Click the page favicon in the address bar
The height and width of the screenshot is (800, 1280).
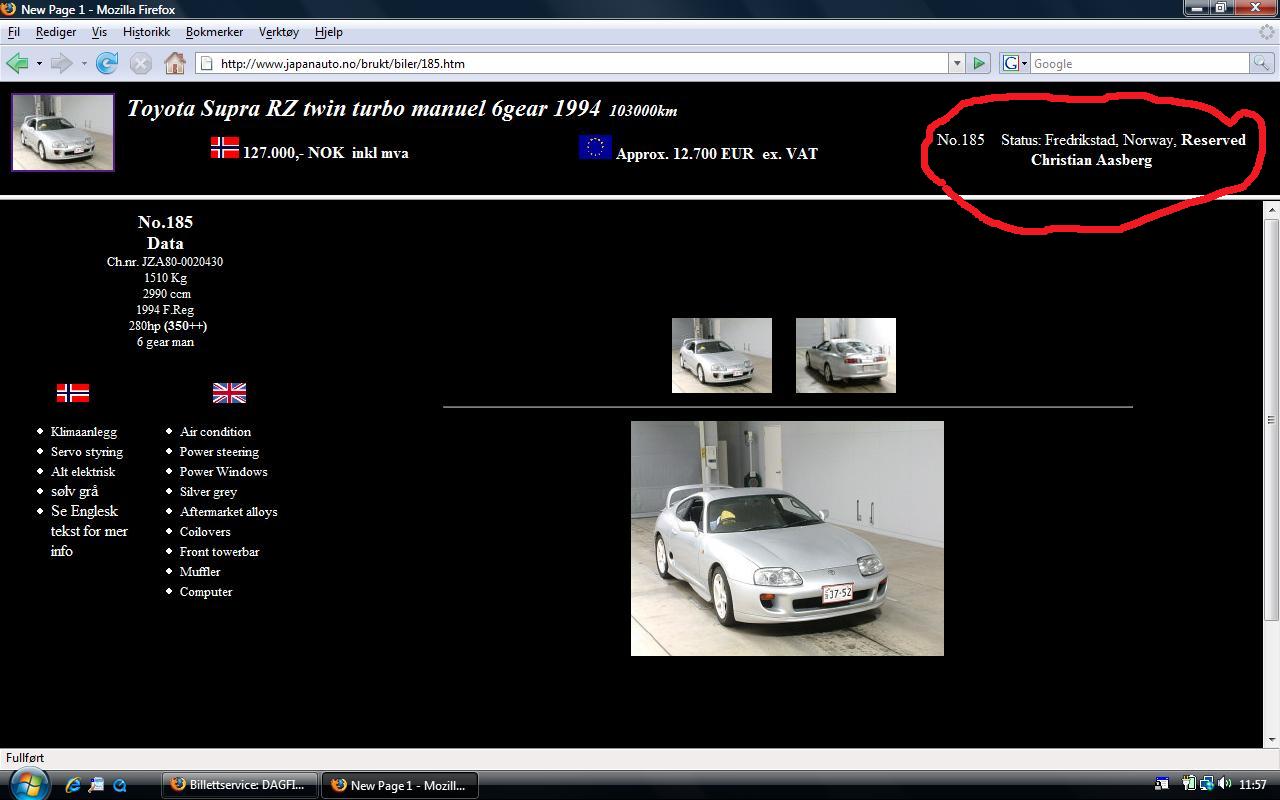[x=205, y=63]
